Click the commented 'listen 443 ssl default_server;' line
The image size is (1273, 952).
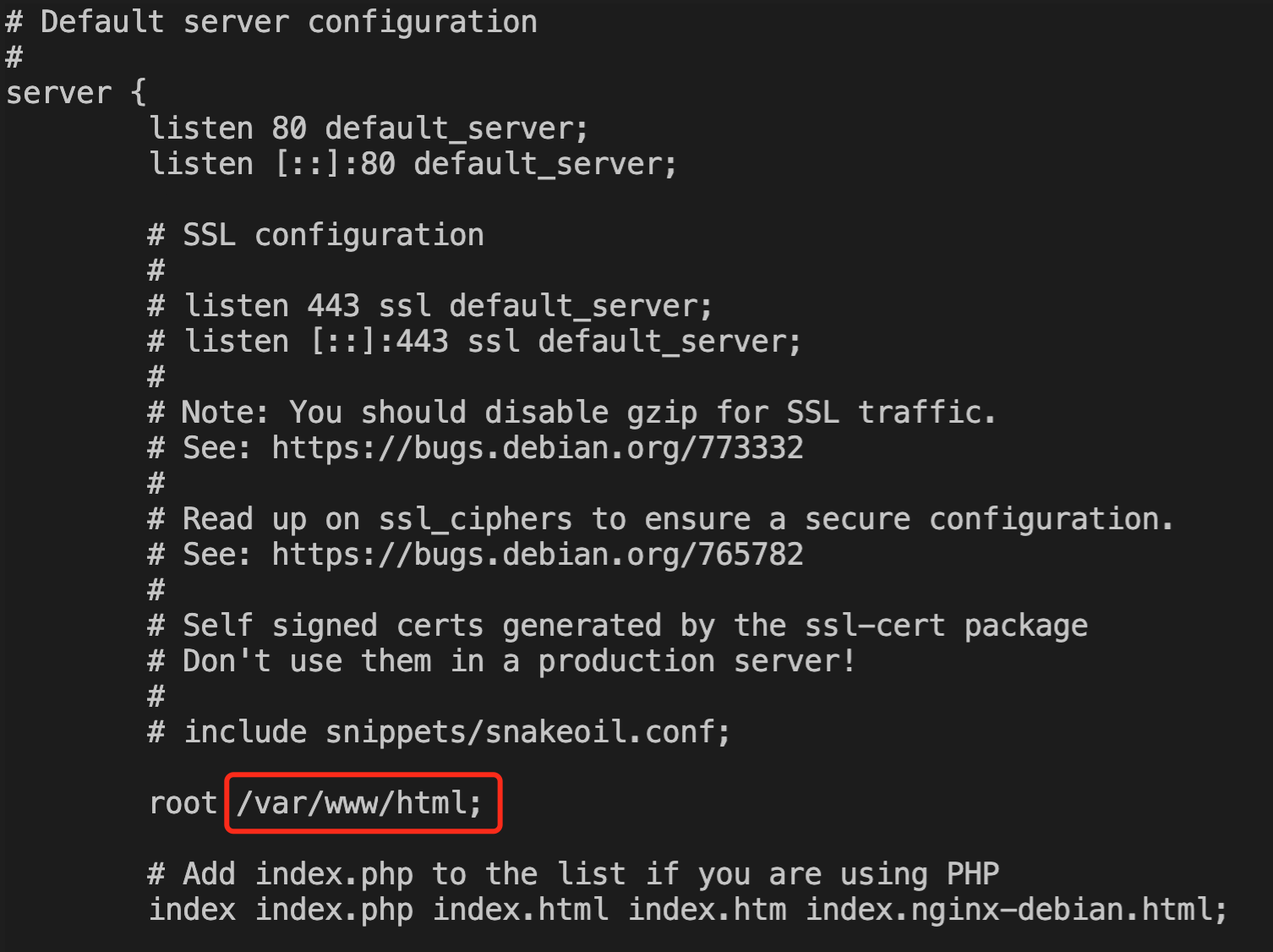point(430,306)
